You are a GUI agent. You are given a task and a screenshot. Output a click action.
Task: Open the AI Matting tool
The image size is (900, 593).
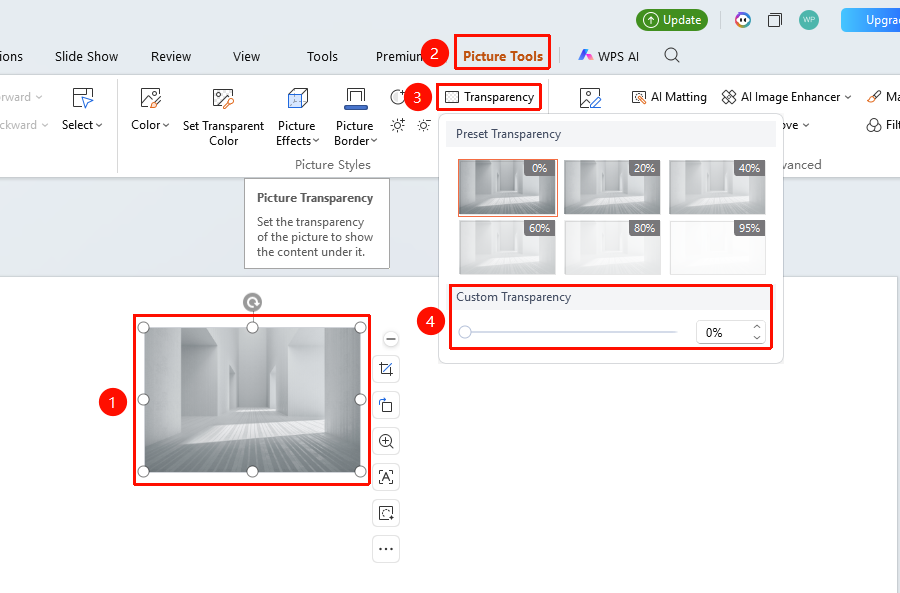(669, 97)
